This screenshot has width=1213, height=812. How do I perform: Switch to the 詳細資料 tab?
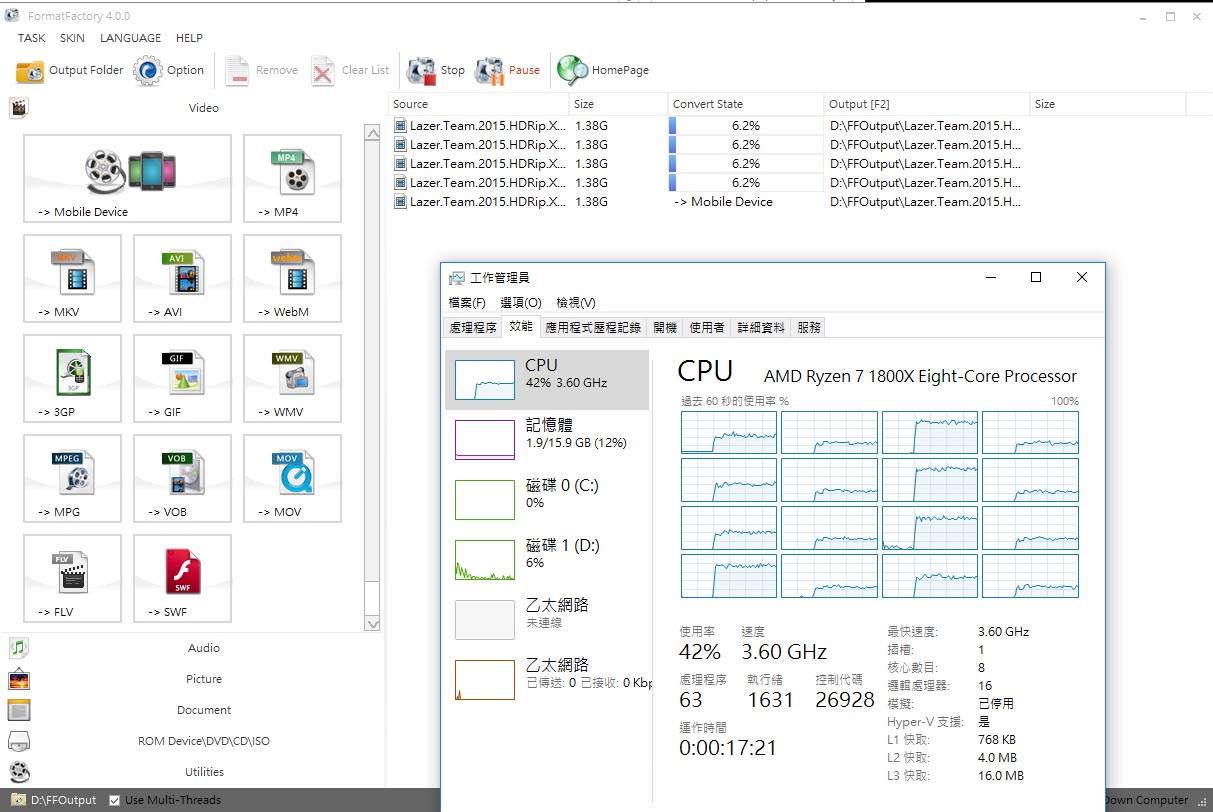(761, 327)
